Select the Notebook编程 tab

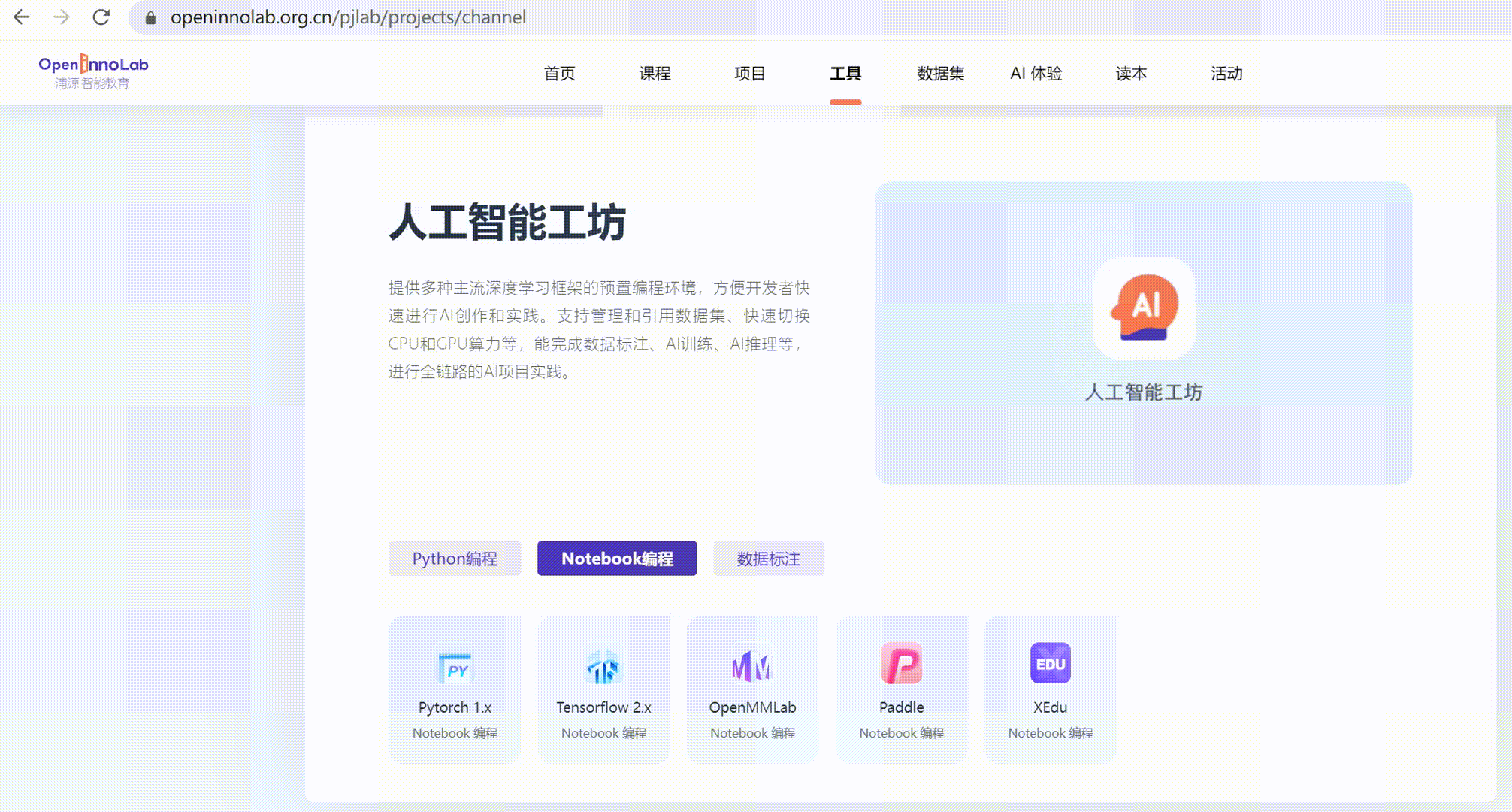[x=617, y=559]
